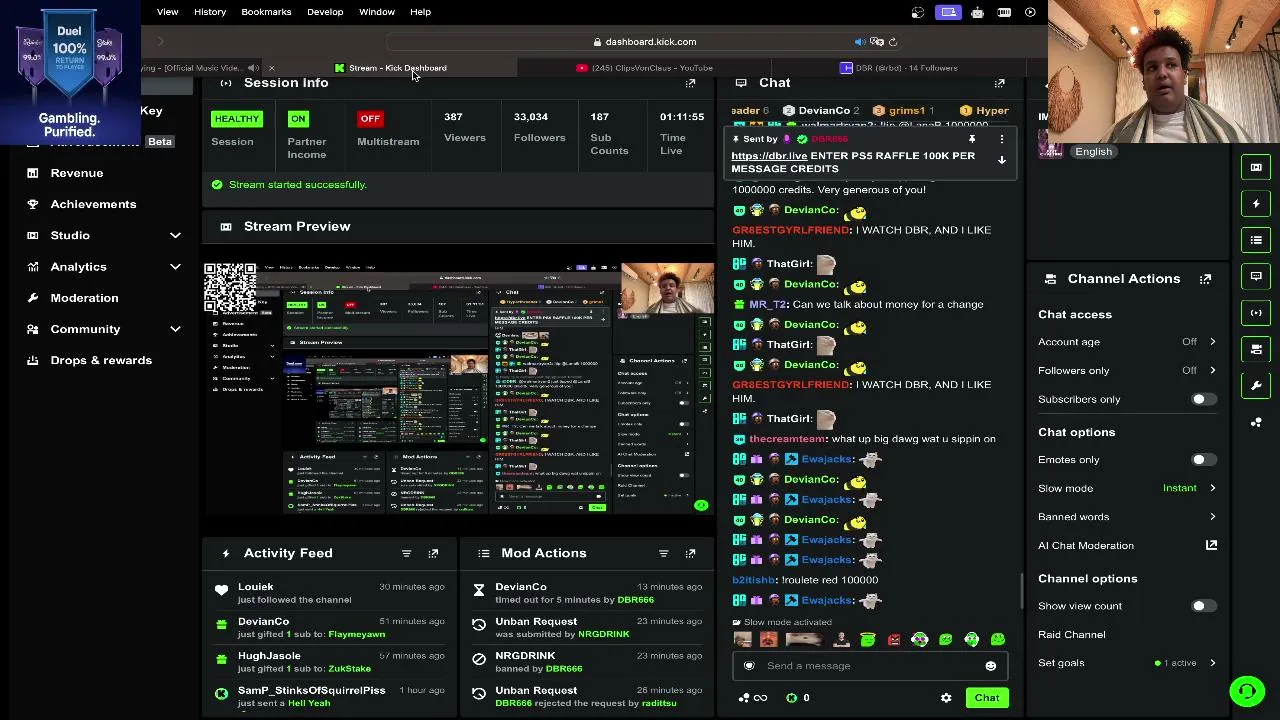Mute audio from the address bar speaker icon
1280x720 pixels.
coord(859,42)
